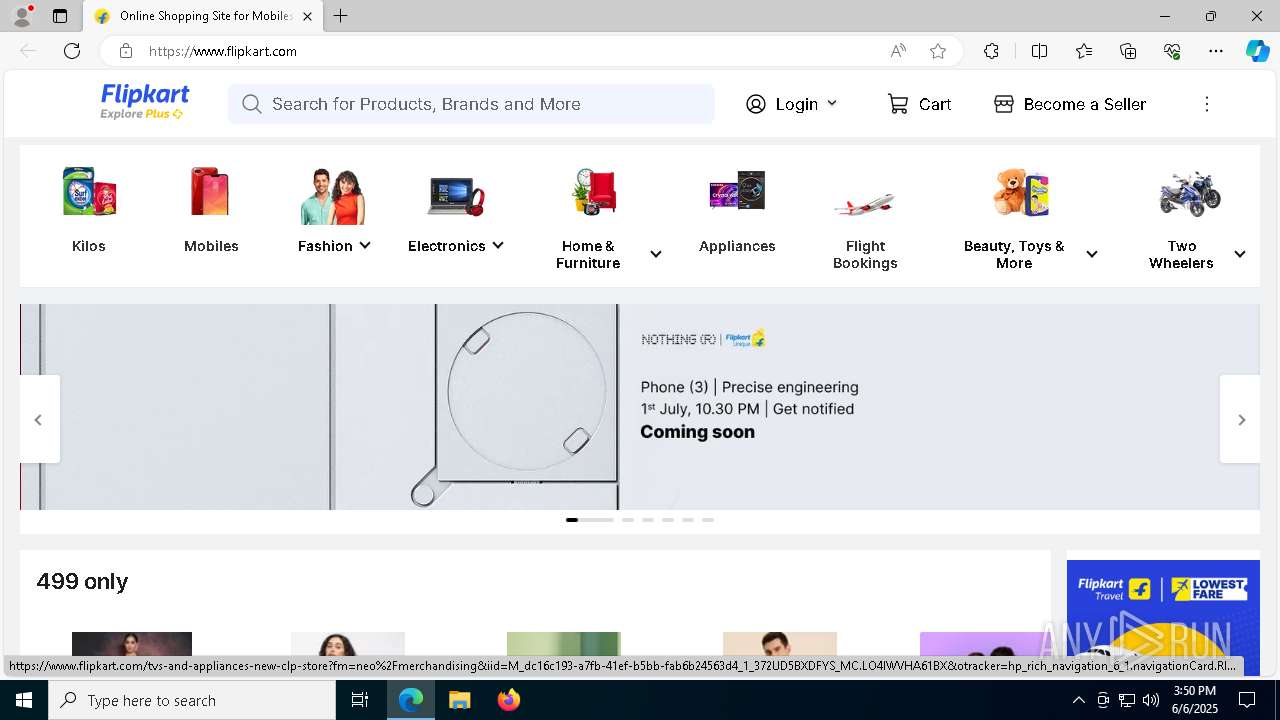The width and height of the screenshot is (1280, 720).
Task: Click Beauty, Toys & More teddy image
Action: pyautogui.click(x=1021, y=192)
